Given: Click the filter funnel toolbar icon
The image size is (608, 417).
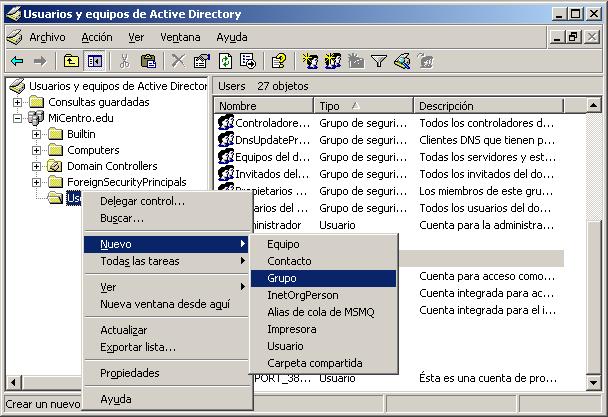Looking at the screenshot, I should (379, 61).
